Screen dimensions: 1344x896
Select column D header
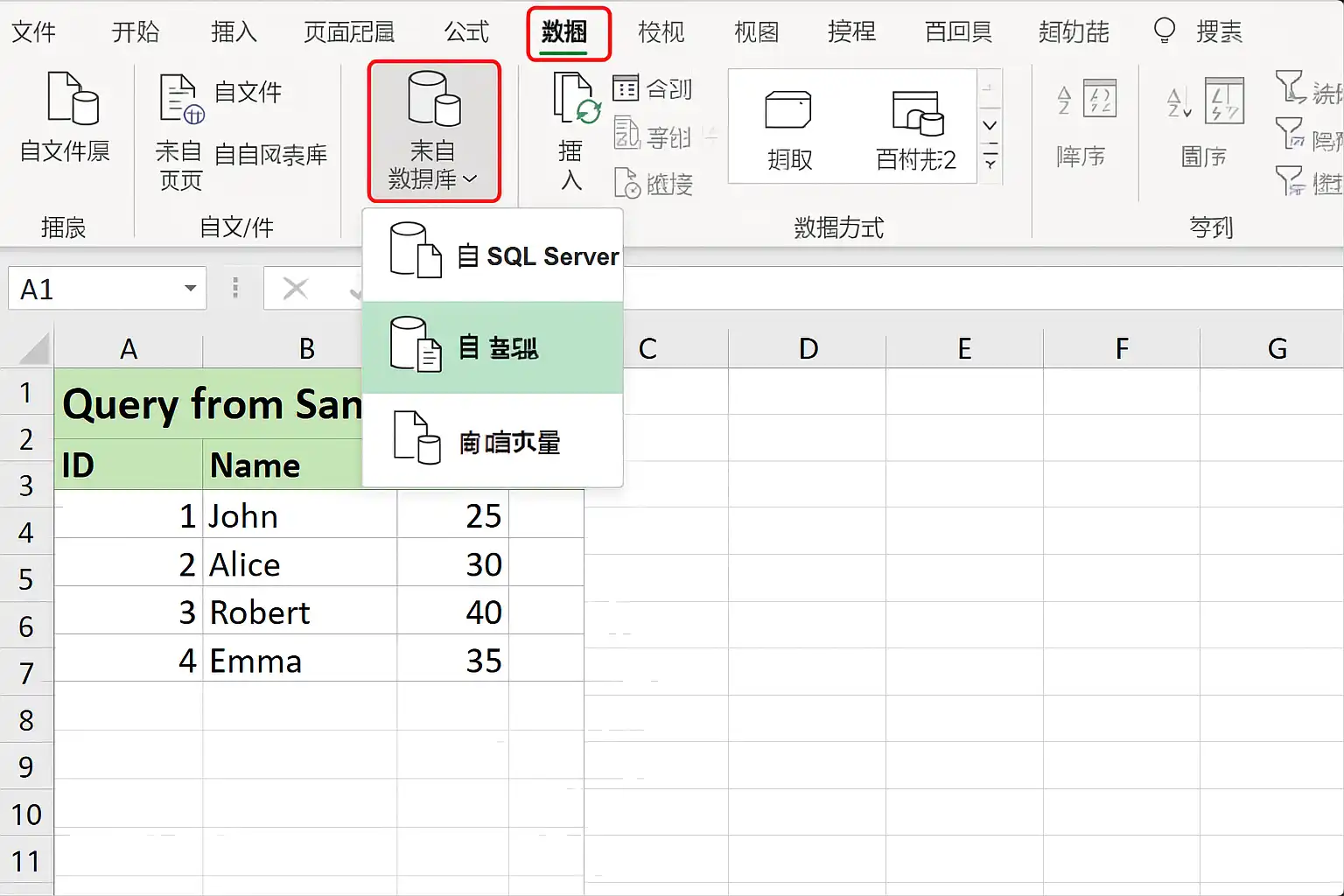(808, 348)
